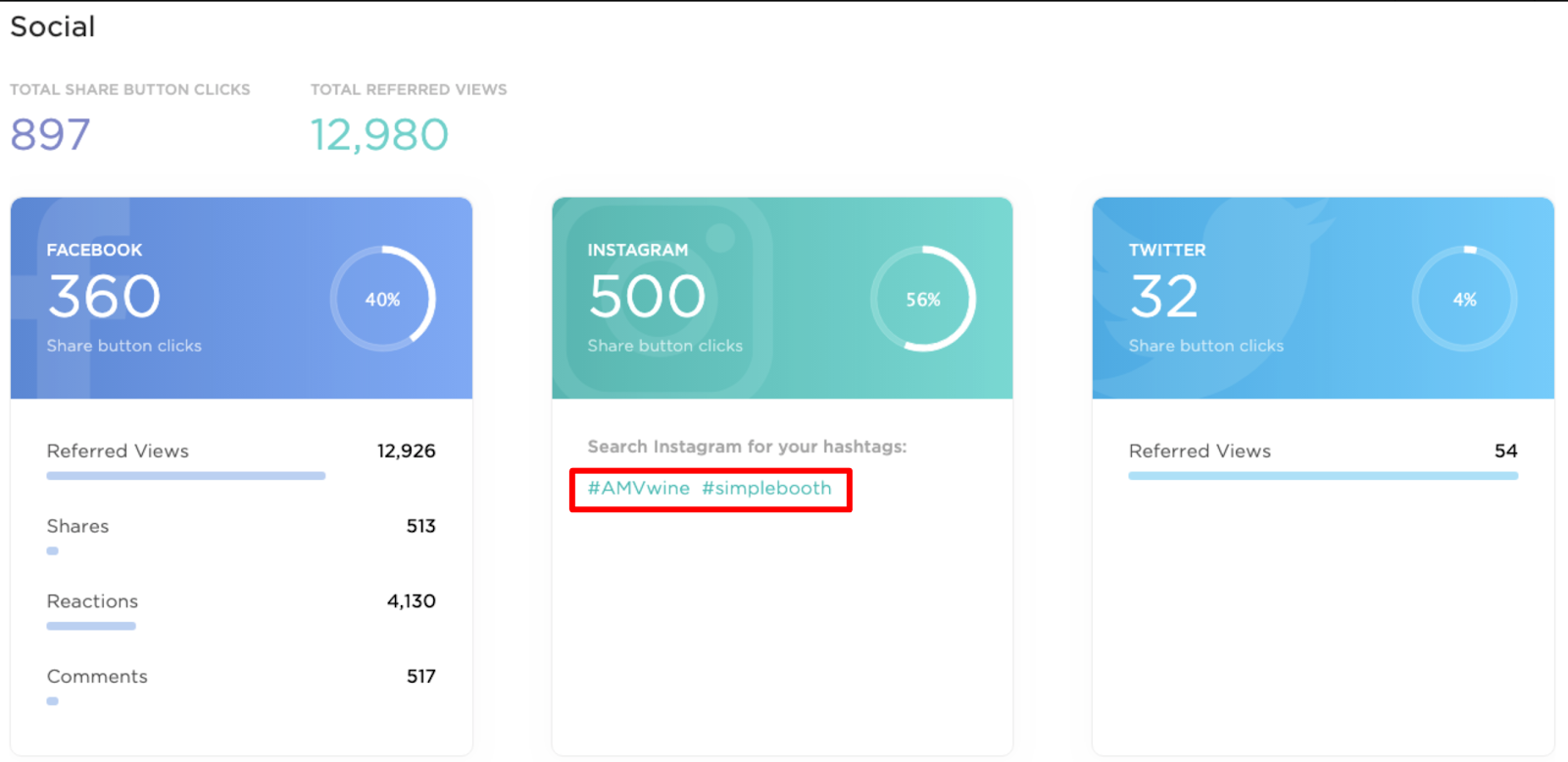
Task: Click the Instagram 56% circular progress ring
Action: coord(923,299)
